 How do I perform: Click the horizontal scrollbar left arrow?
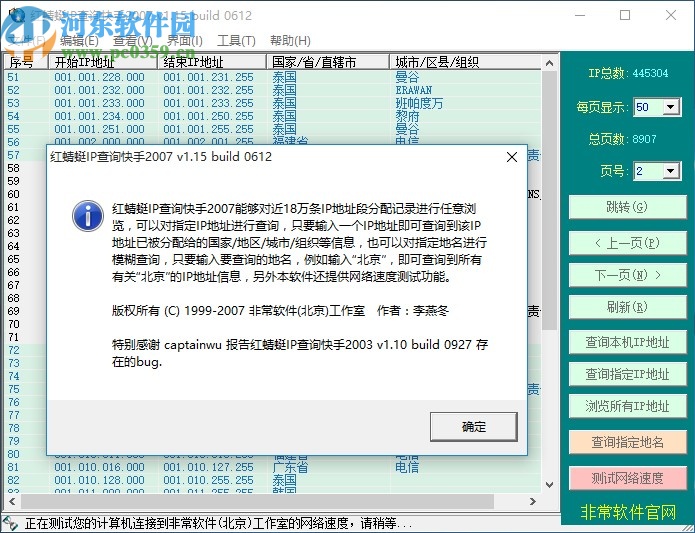(12, 501)
